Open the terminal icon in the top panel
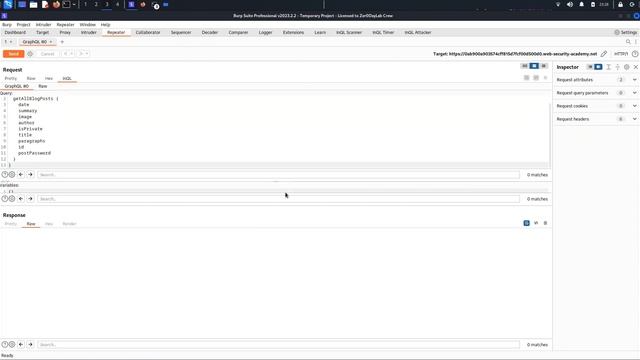This screenshot has width=640, height=360. click(66, 4)
